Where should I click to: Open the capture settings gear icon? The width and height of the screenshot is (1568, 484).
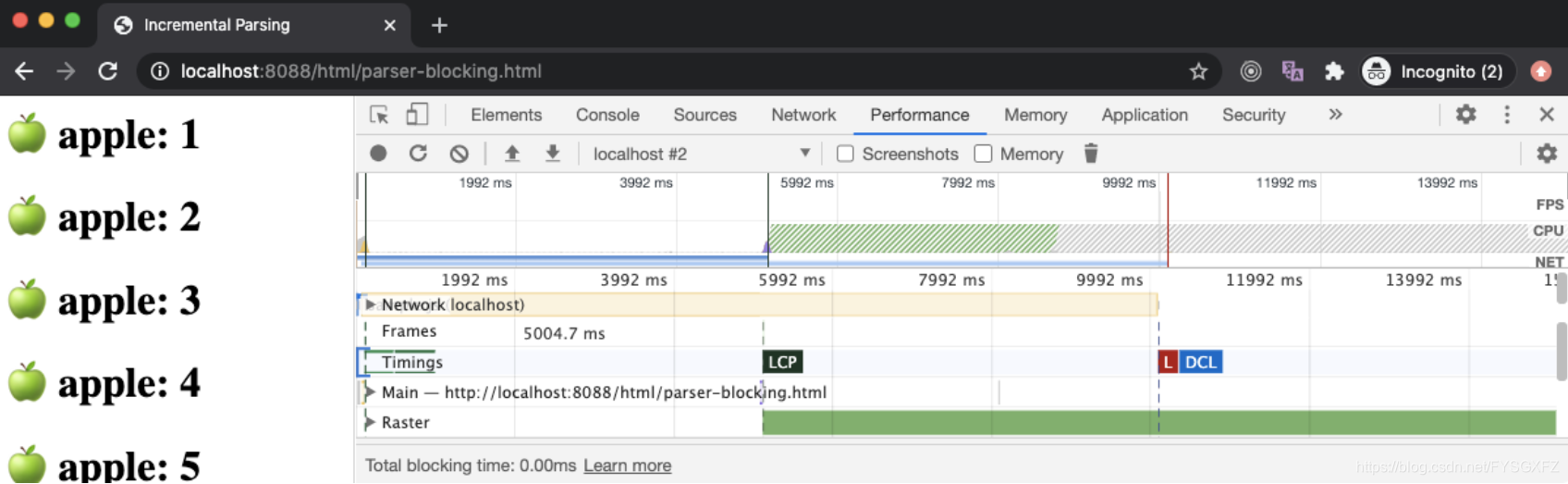[1547, 154]
